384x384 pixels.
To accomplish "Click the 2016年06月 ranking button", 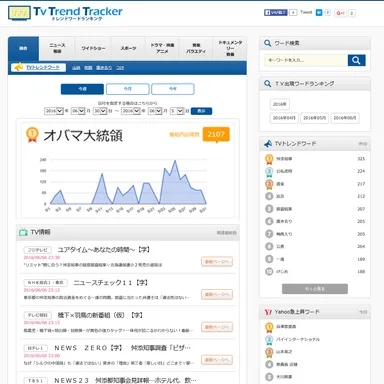I will tap(345, 118).
